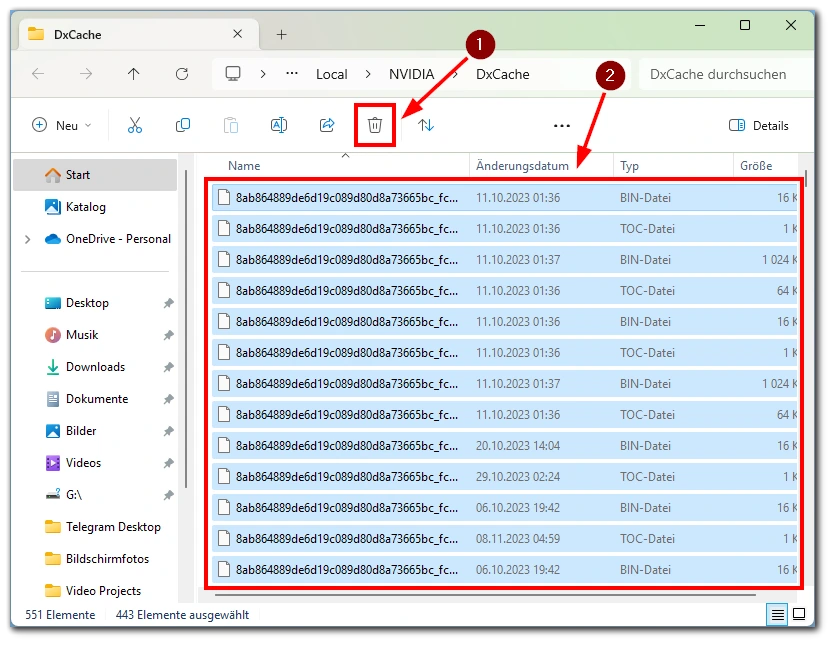Screen dimensions: 833x645
Task: Toggle the Details pane button
Action: pos(759,125)
